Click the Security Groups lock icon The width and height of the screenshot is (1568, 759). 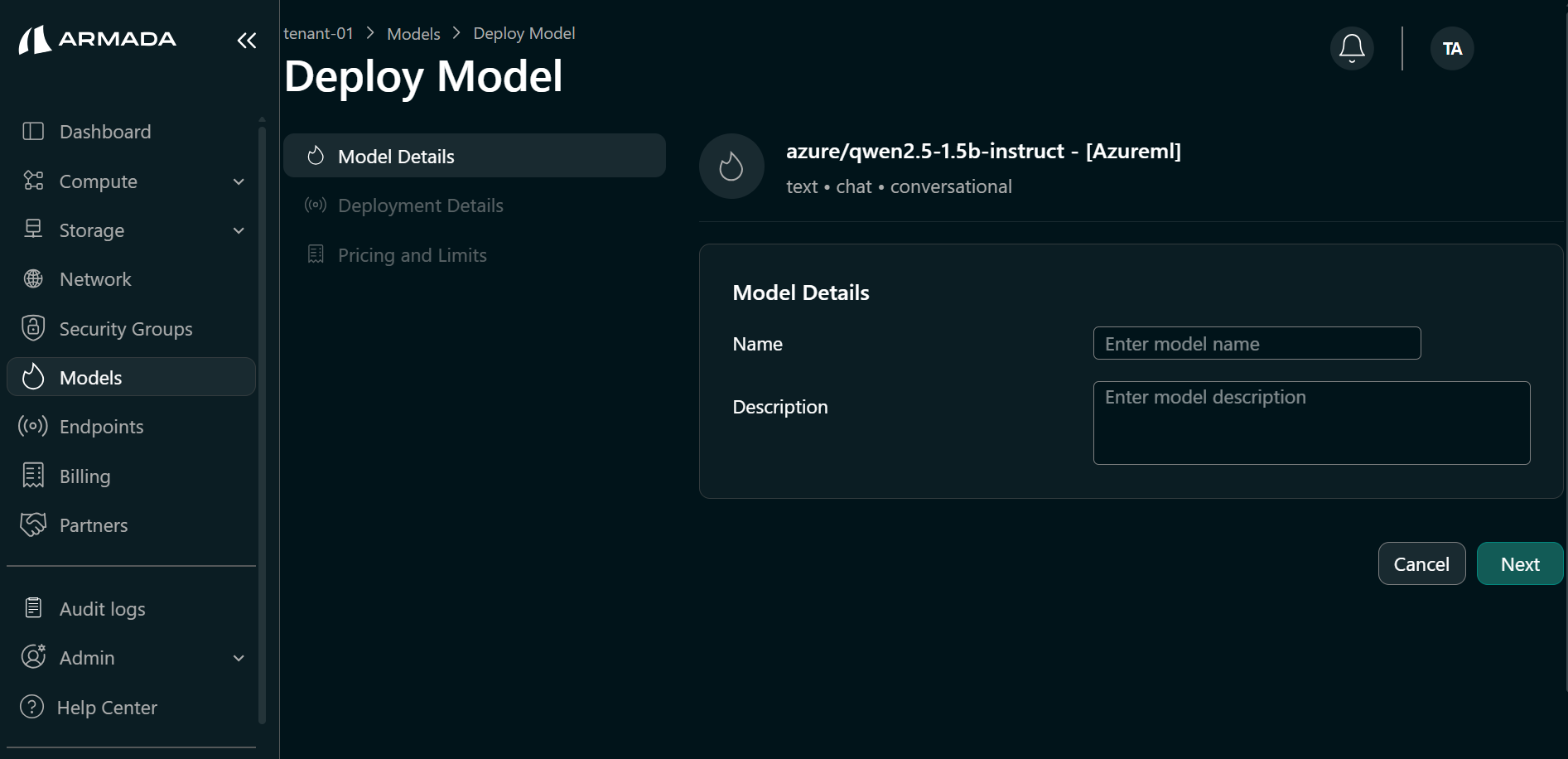point(33,328)
